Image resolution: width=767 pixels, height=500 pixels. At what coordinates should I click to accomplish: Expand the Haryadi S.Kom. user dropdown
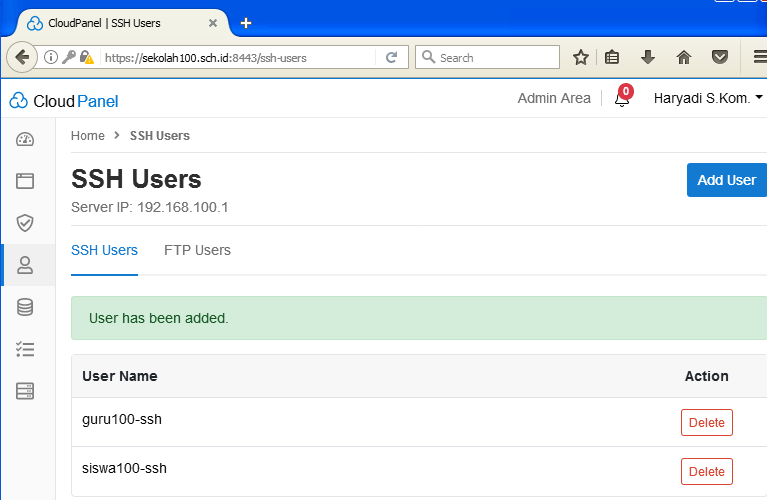pos(707,98)
